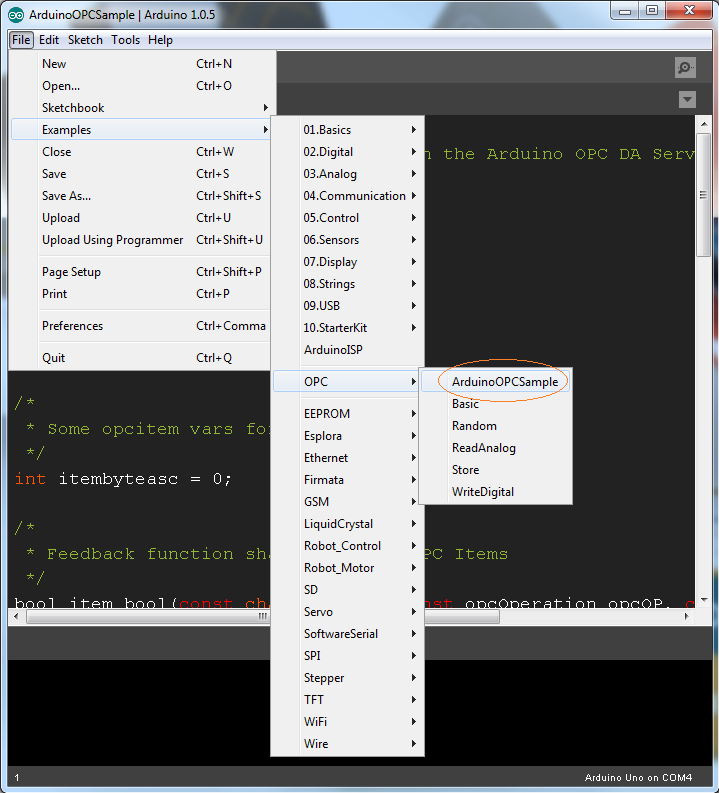Expand the SD examples submenu
Image resolution: width=719 pixels, height=793 pixels.
tap(347, 590)
